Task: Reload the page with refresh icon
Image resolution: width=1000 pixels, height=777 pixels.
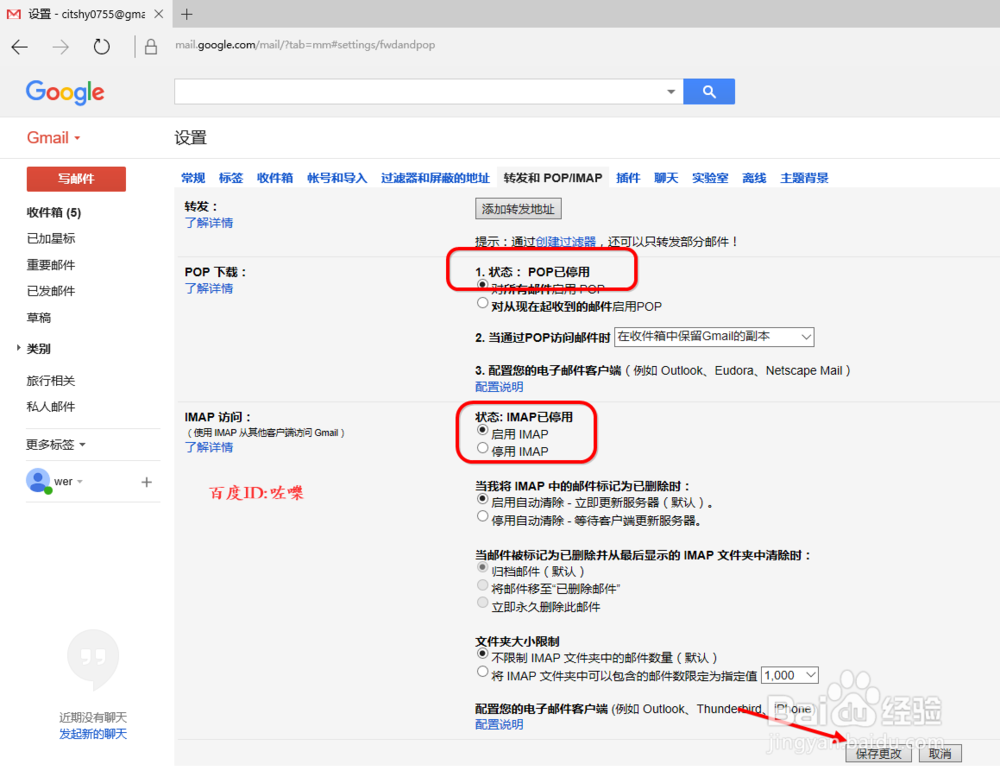Action: tap(101, 47)
